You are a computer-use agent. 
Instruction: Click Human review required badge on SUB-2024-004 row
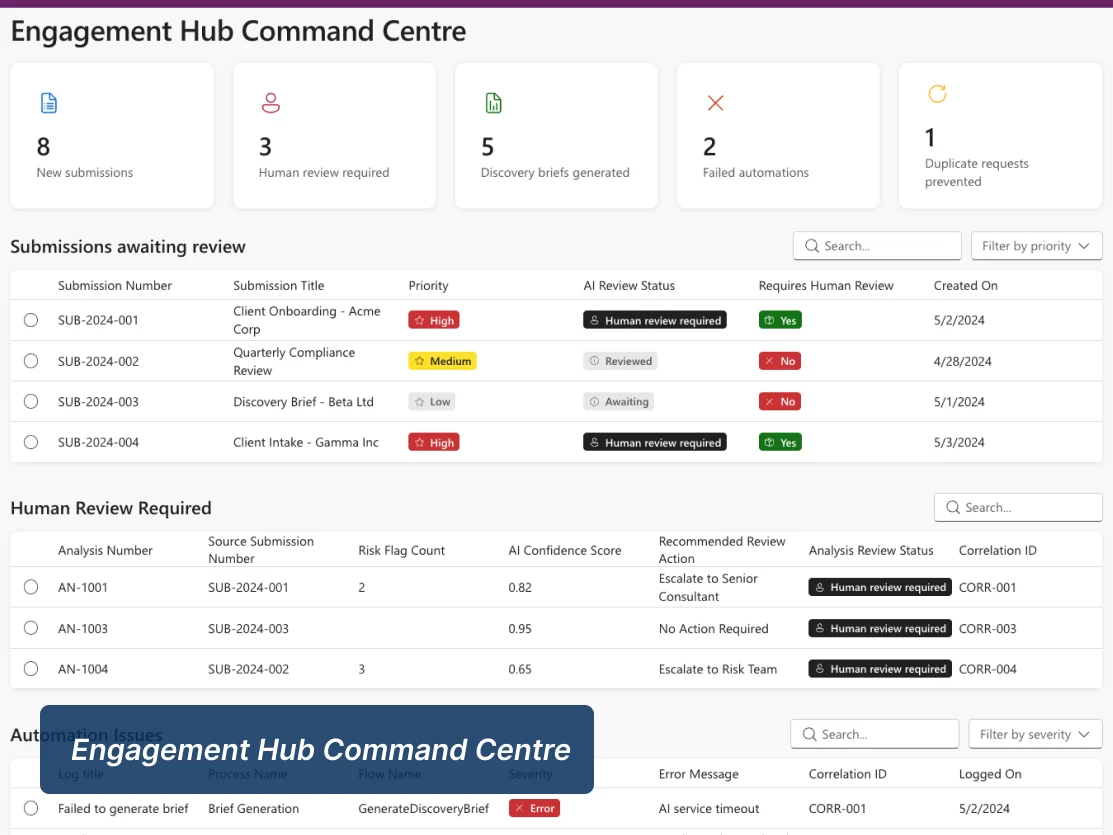tap(654, 442)
